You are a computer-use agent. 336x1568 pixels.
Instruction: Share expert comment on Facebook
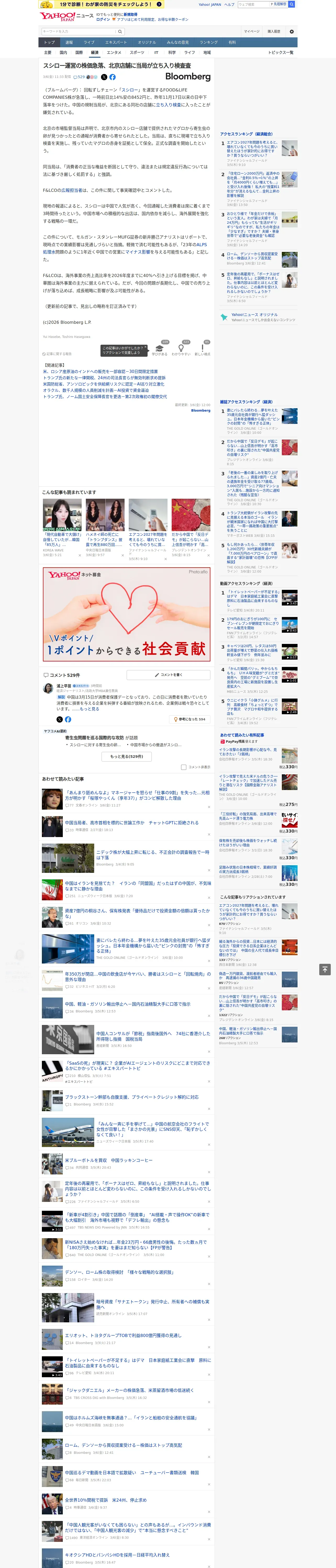68,719
